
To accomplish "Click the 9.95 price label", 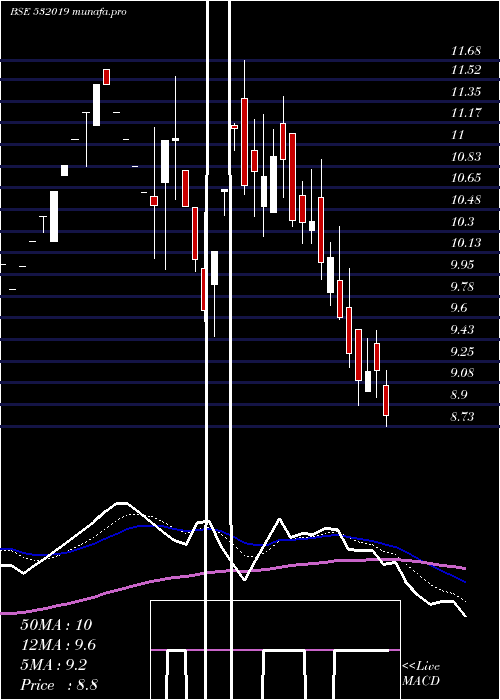I will coord(462,265).
